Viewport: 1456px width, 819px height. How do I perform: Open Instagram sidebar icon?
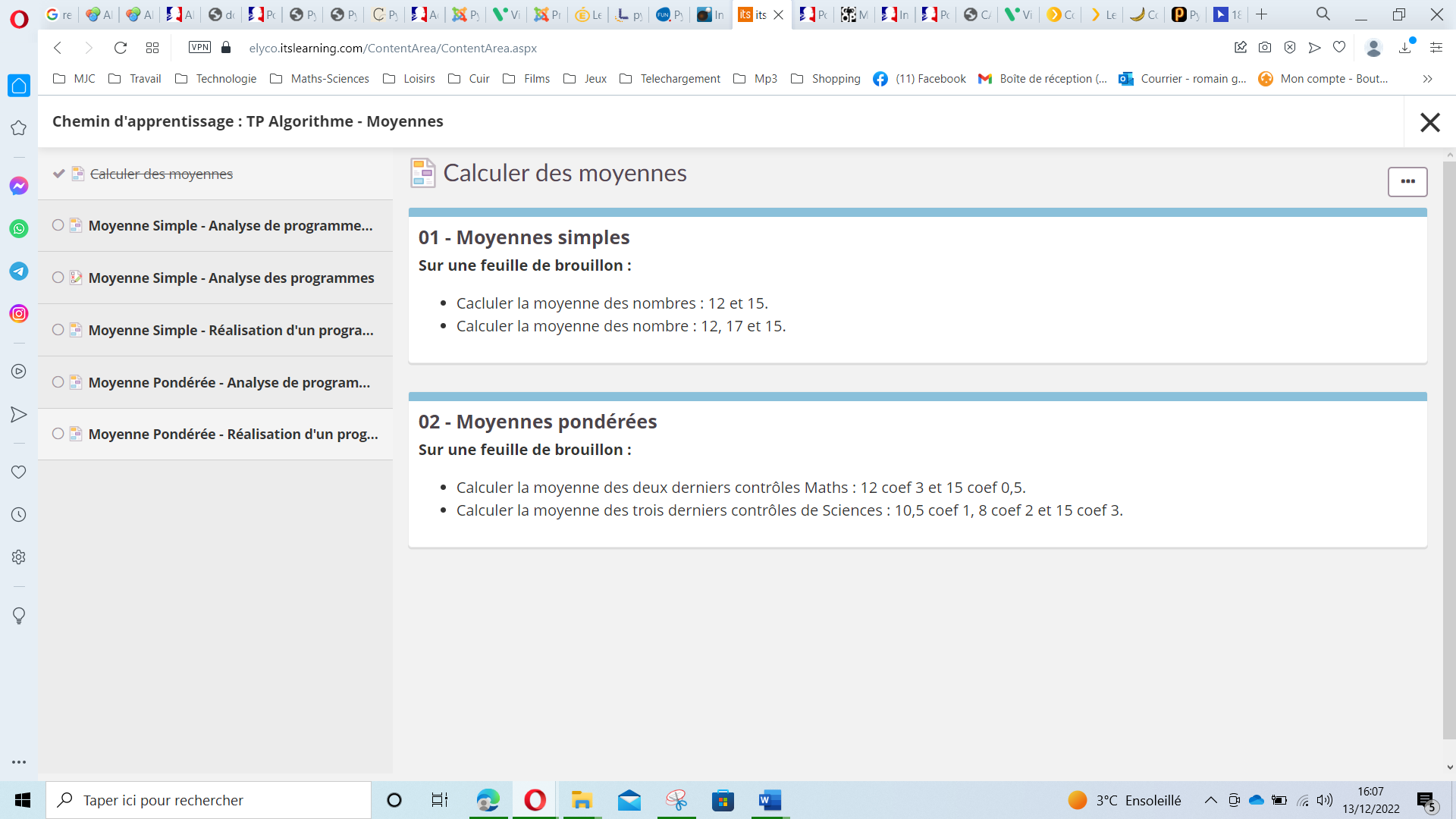coord(19,314)
